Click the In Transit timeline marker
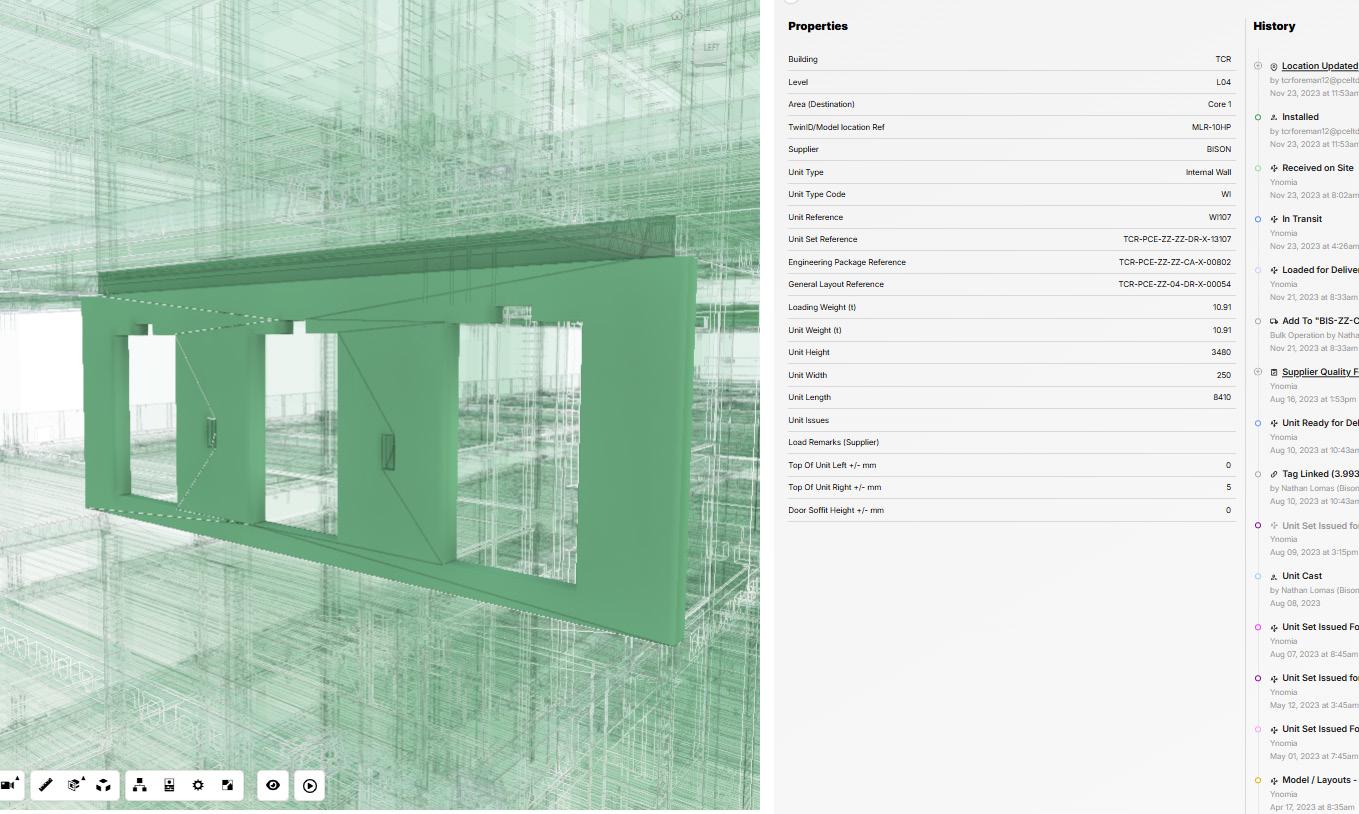Viewport: 1359px width, 814px height. (x=1258, y=219)
